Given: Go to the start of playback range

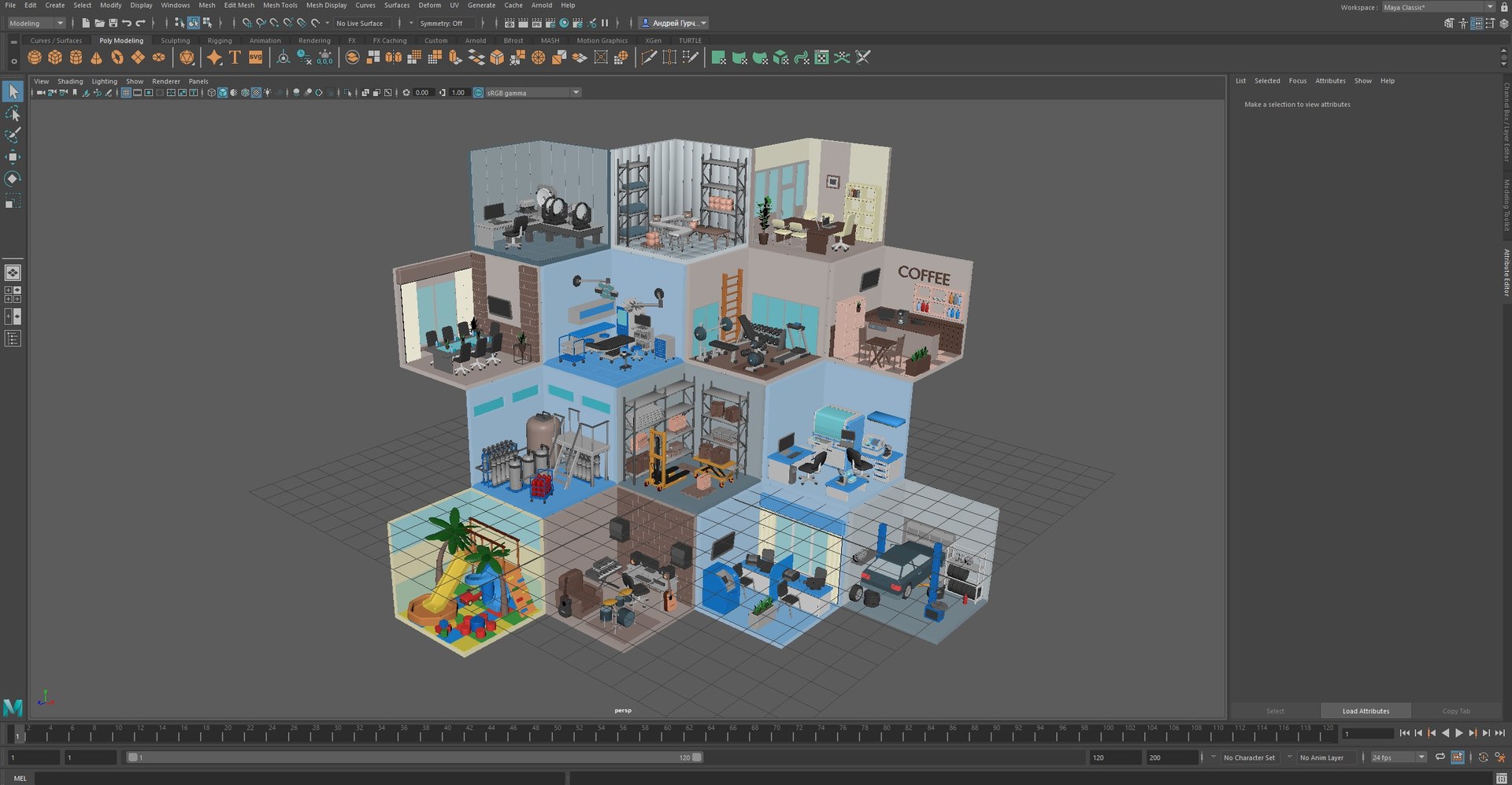Looking at the screenshot, I should click(x=1404, y=733).
